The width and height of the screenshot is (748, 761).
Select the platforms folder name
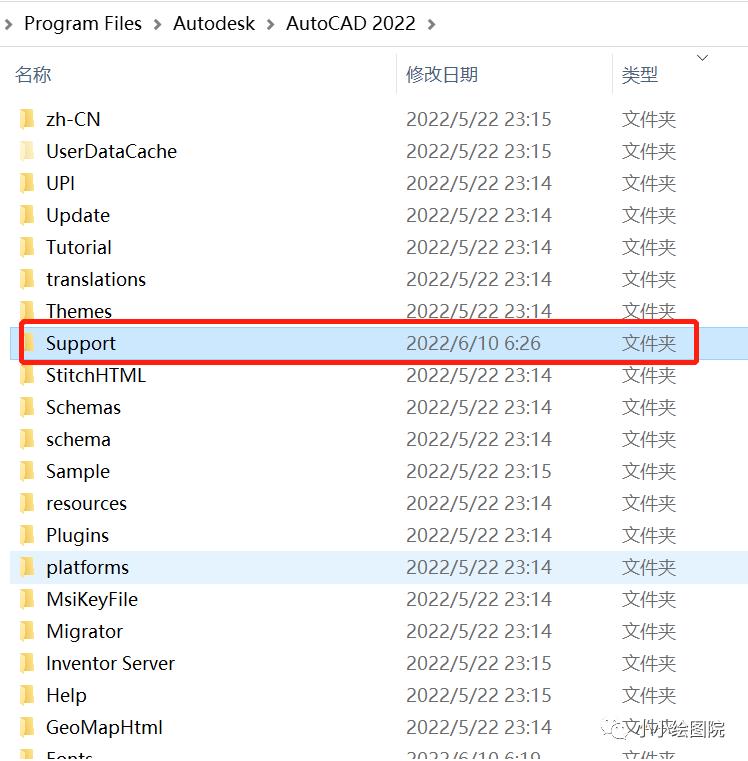coord(88,568)
